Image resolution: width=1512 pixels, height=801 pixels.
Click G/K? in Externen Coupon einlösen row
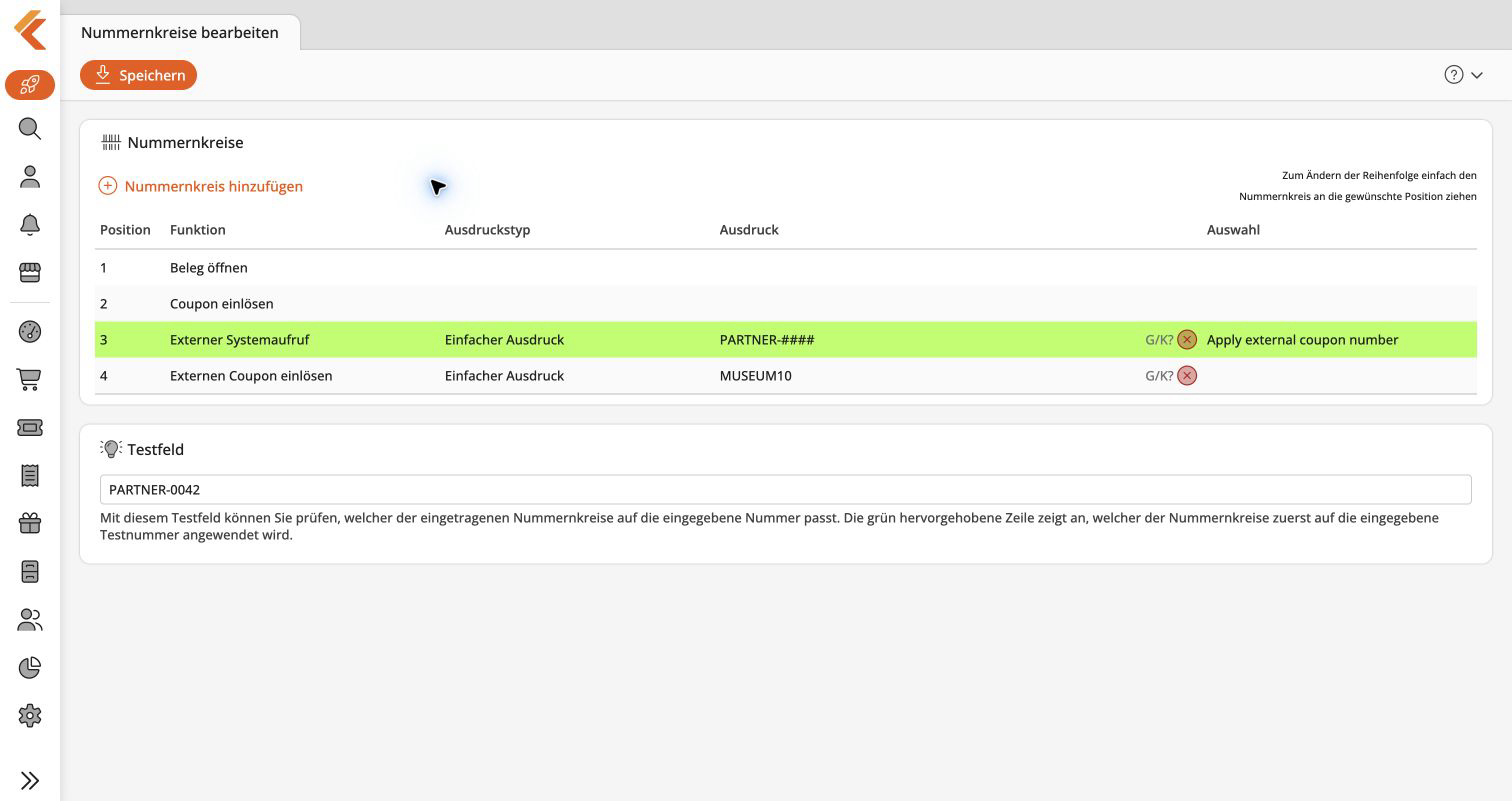tap(1159, 376)
